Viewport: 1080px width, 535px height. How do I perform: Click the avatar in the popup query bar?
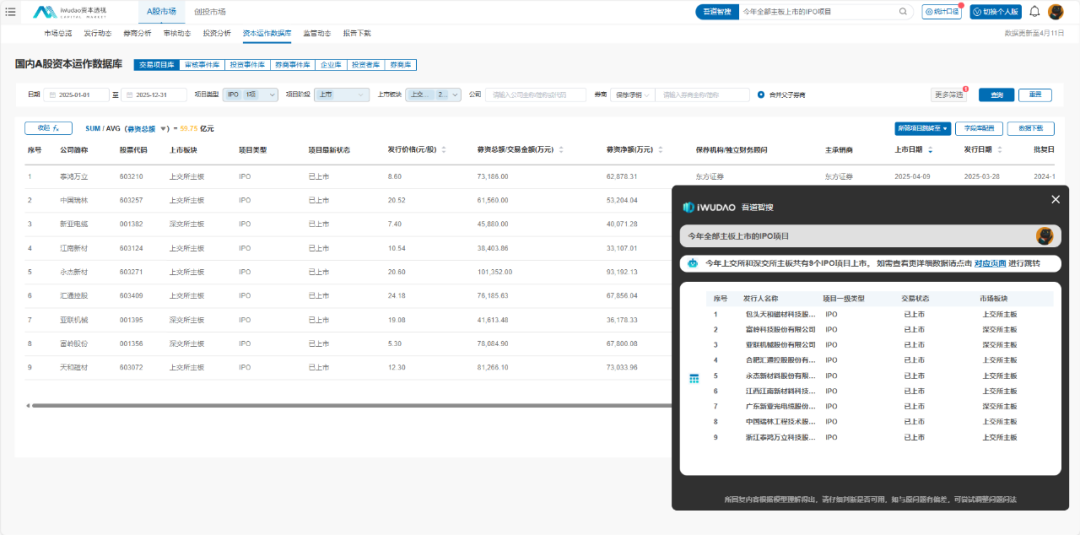click(x=1044, y=236)
